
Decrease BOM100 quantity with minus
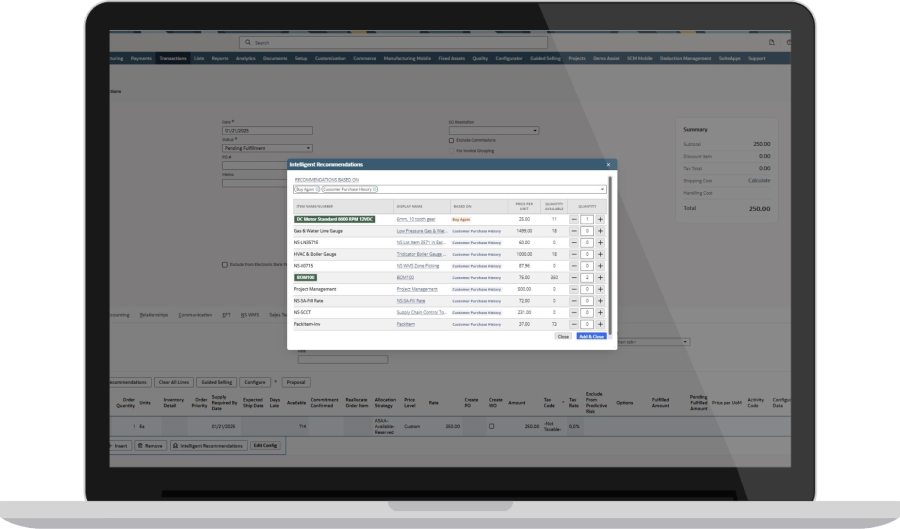pos(573,278)
